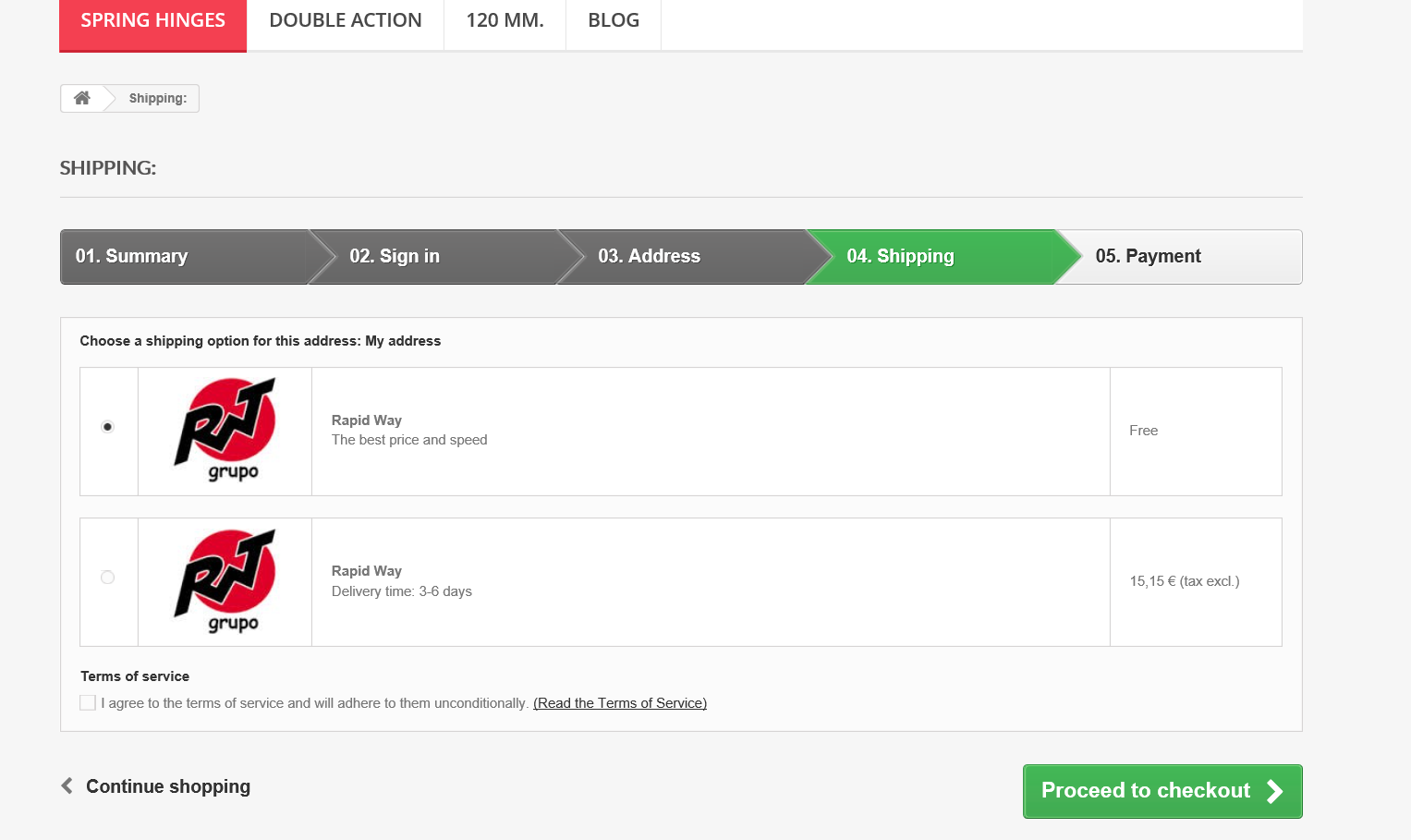
Task: Click the Free price cell for Rapid Way
Action: [1144, 431]
